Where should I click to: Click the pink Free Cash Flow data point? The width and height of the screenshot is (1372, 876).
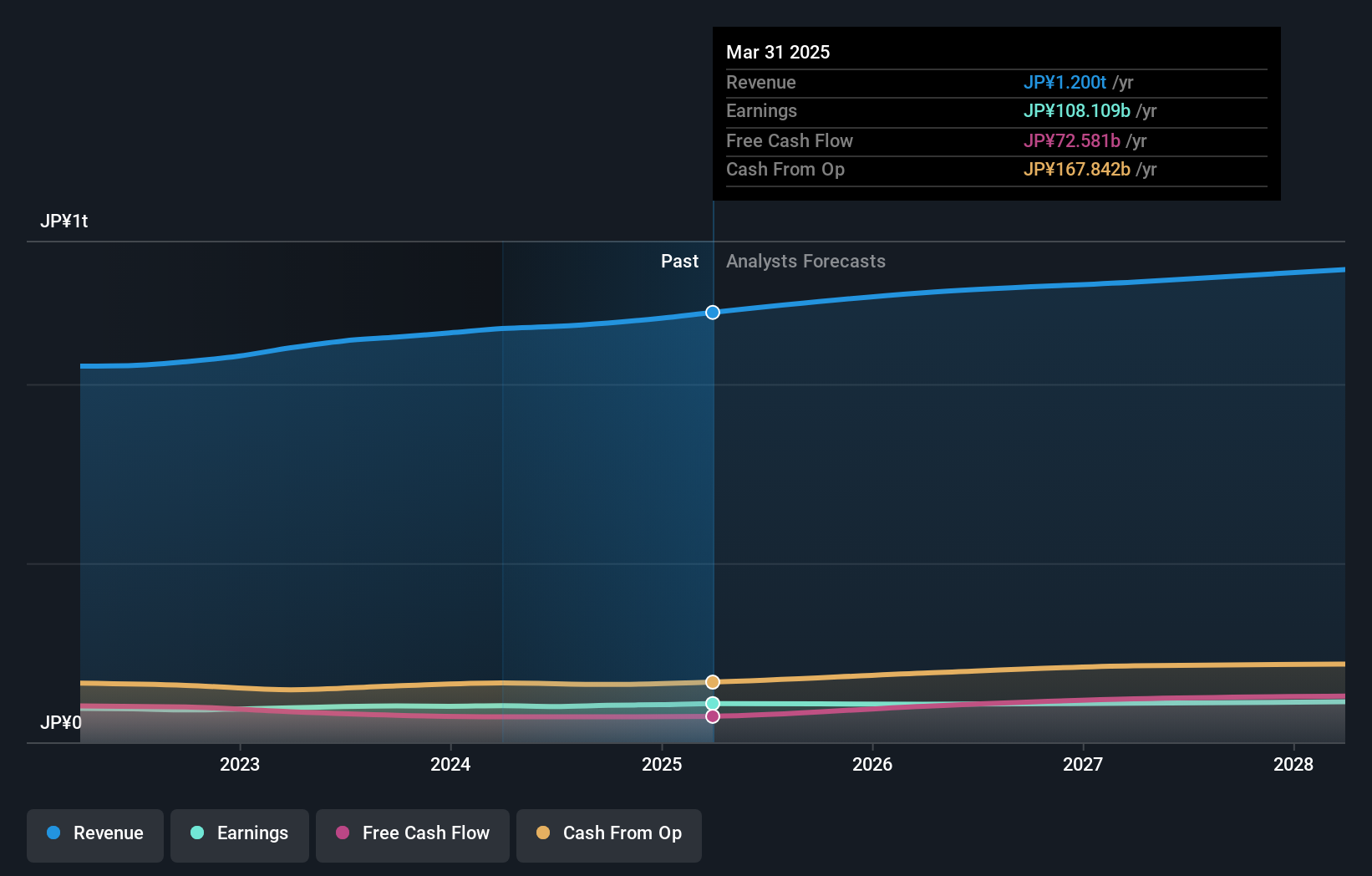coord(713,716)
